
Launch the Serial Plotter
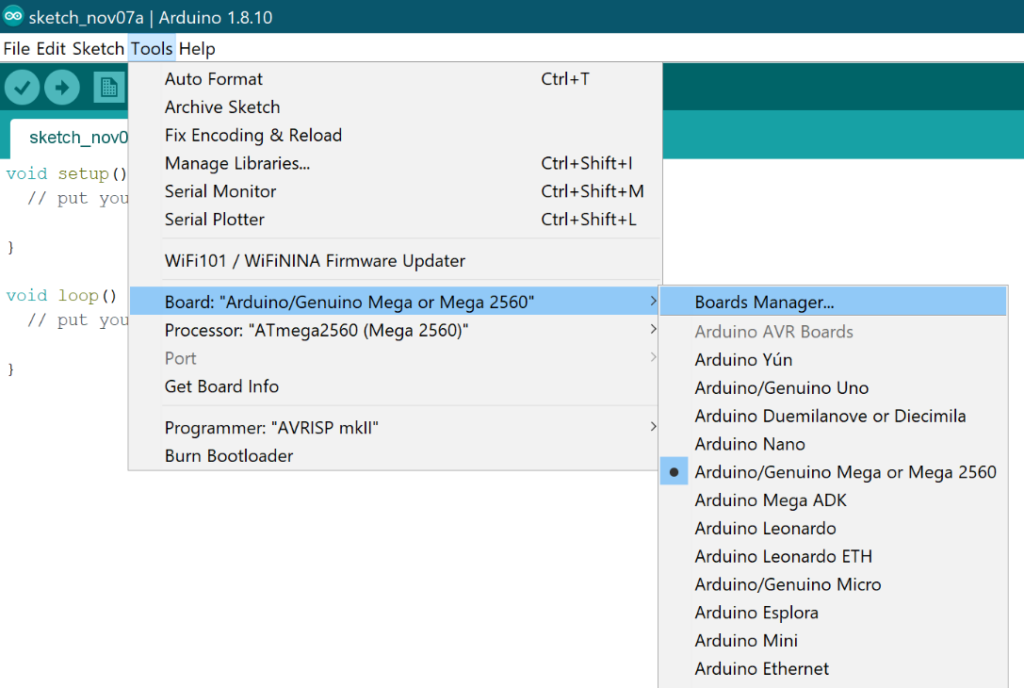[x=394, y=219]
